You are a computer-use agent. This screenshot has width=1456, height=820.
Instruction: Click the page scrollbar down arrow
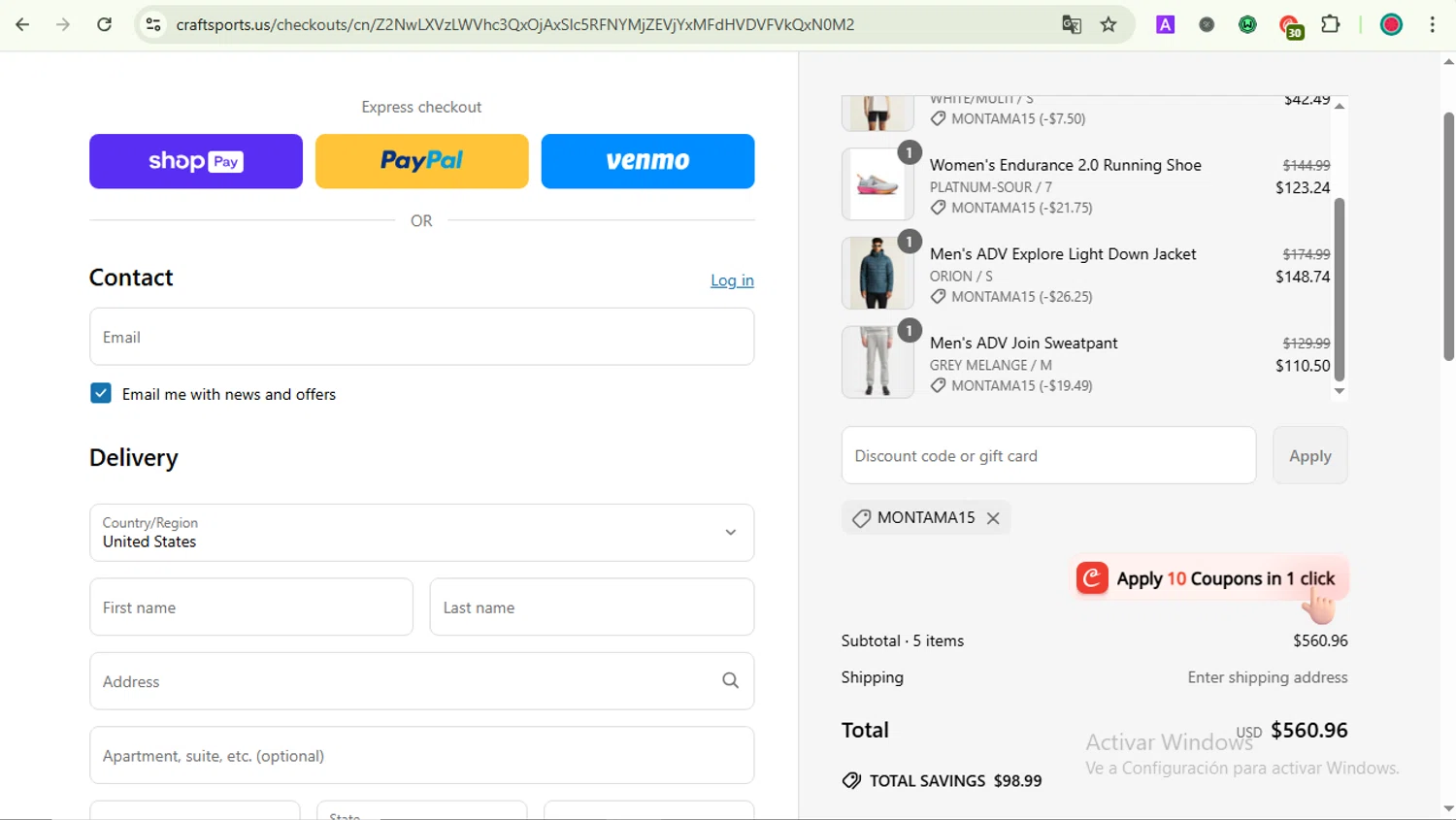(x=1448, y=809)
